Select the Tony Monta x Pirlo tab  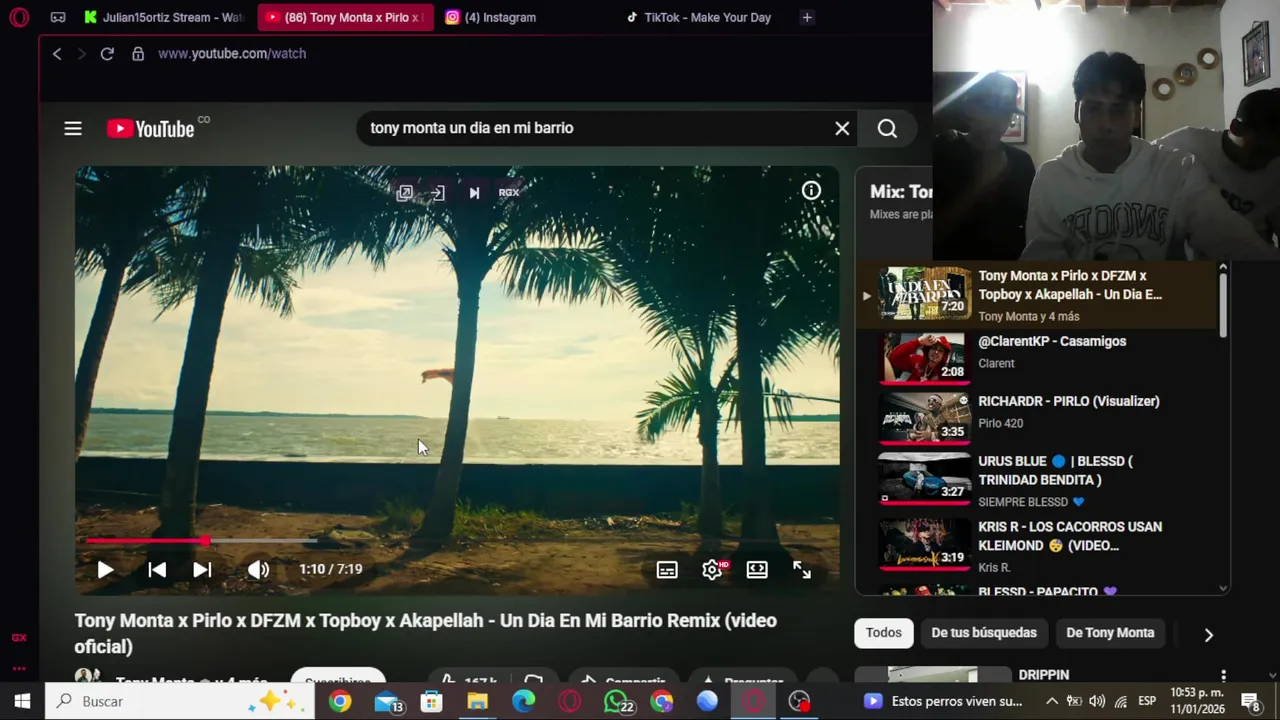[345, 17]
